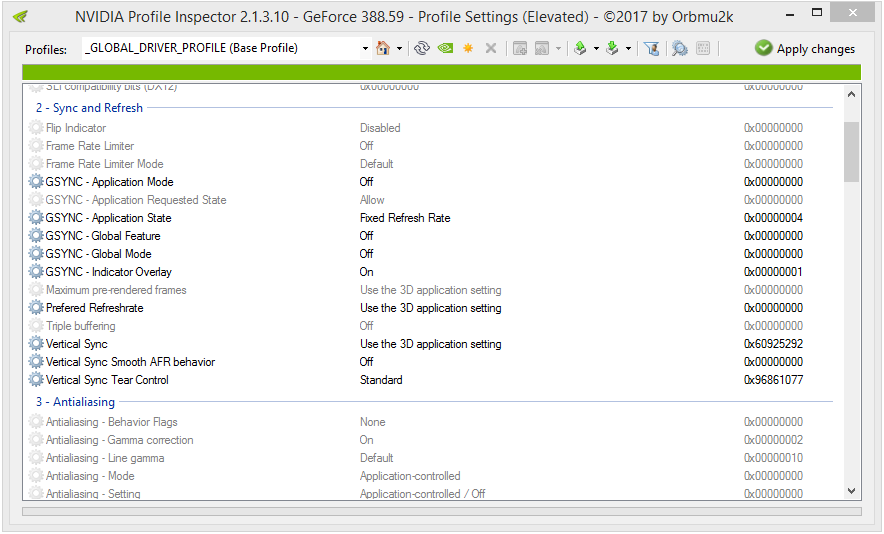Click 'Standard' value of Vertical Sync Tear Control

tap(381, 380)
